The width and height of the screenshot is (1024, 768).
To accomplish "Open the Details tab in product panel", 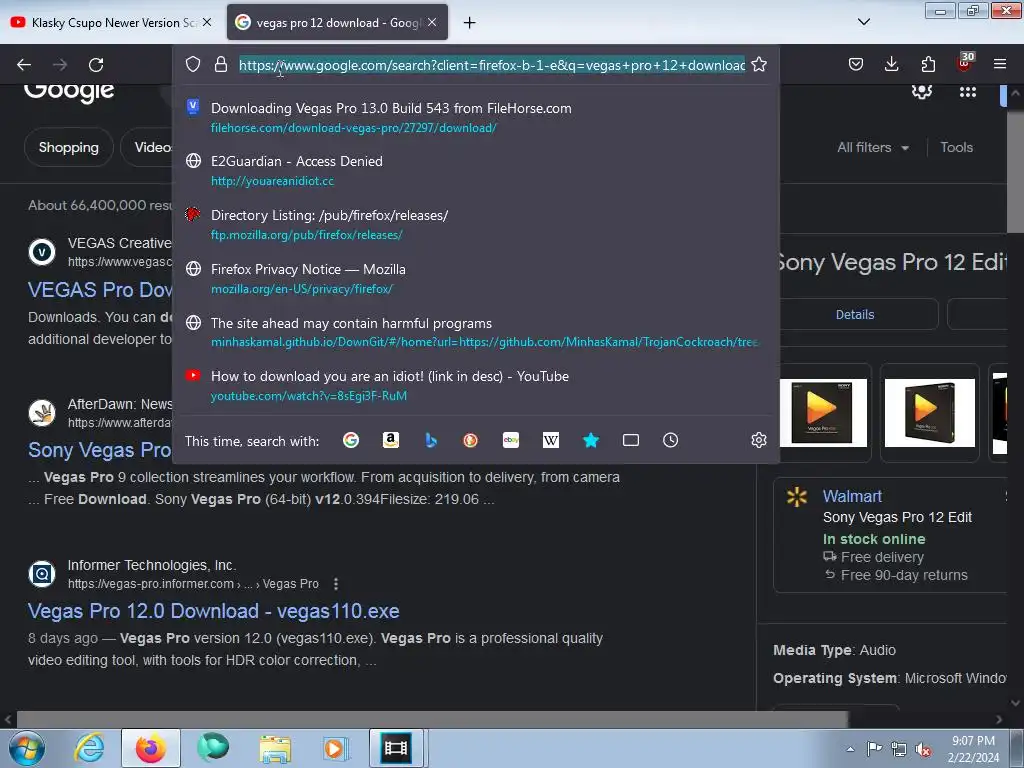I will pos(856,315).
